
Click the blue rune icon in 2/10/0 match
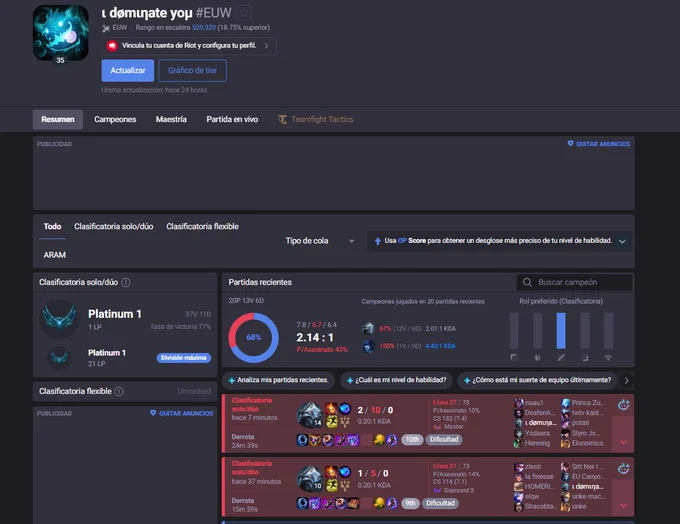tap(345, 409)
